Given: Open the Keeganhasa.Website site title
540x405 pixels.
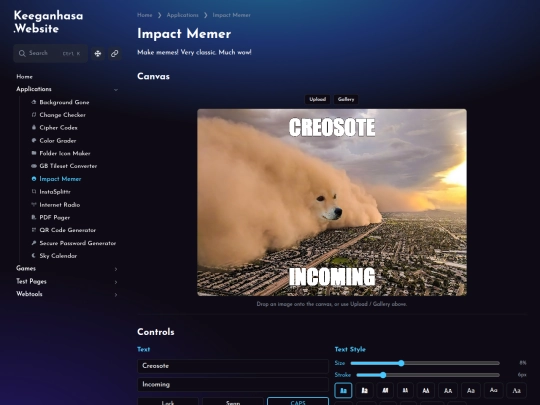Looking at the screenshot, I should pyautogui.click(x=48, y=22).
